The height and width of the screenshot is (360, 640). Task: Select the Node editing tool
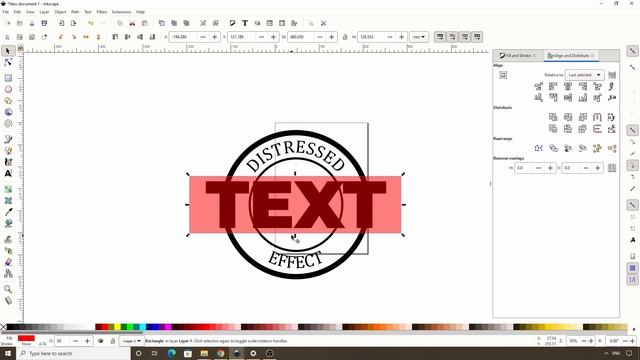8,62
